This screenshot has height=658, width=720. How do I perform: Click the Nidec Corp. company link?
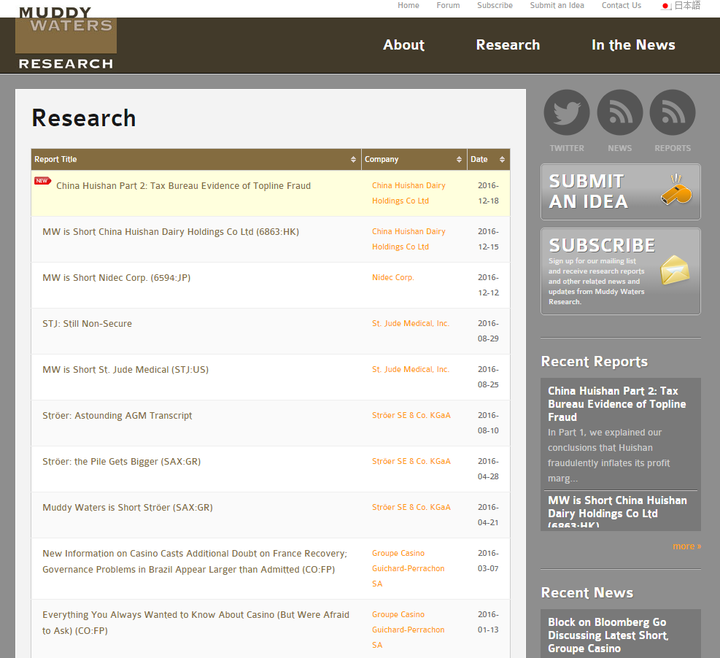(393, 277)
